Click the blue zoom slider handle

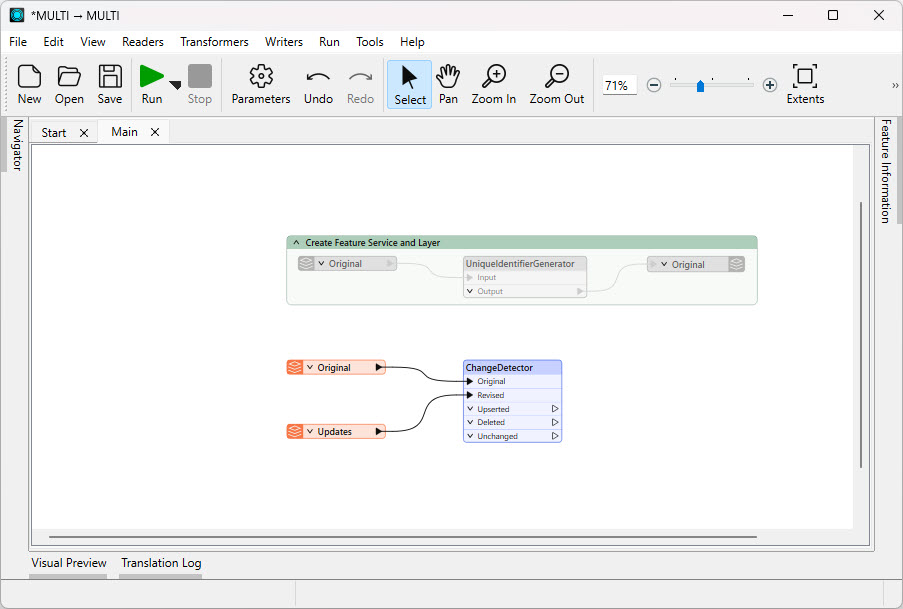coord(700,86)
